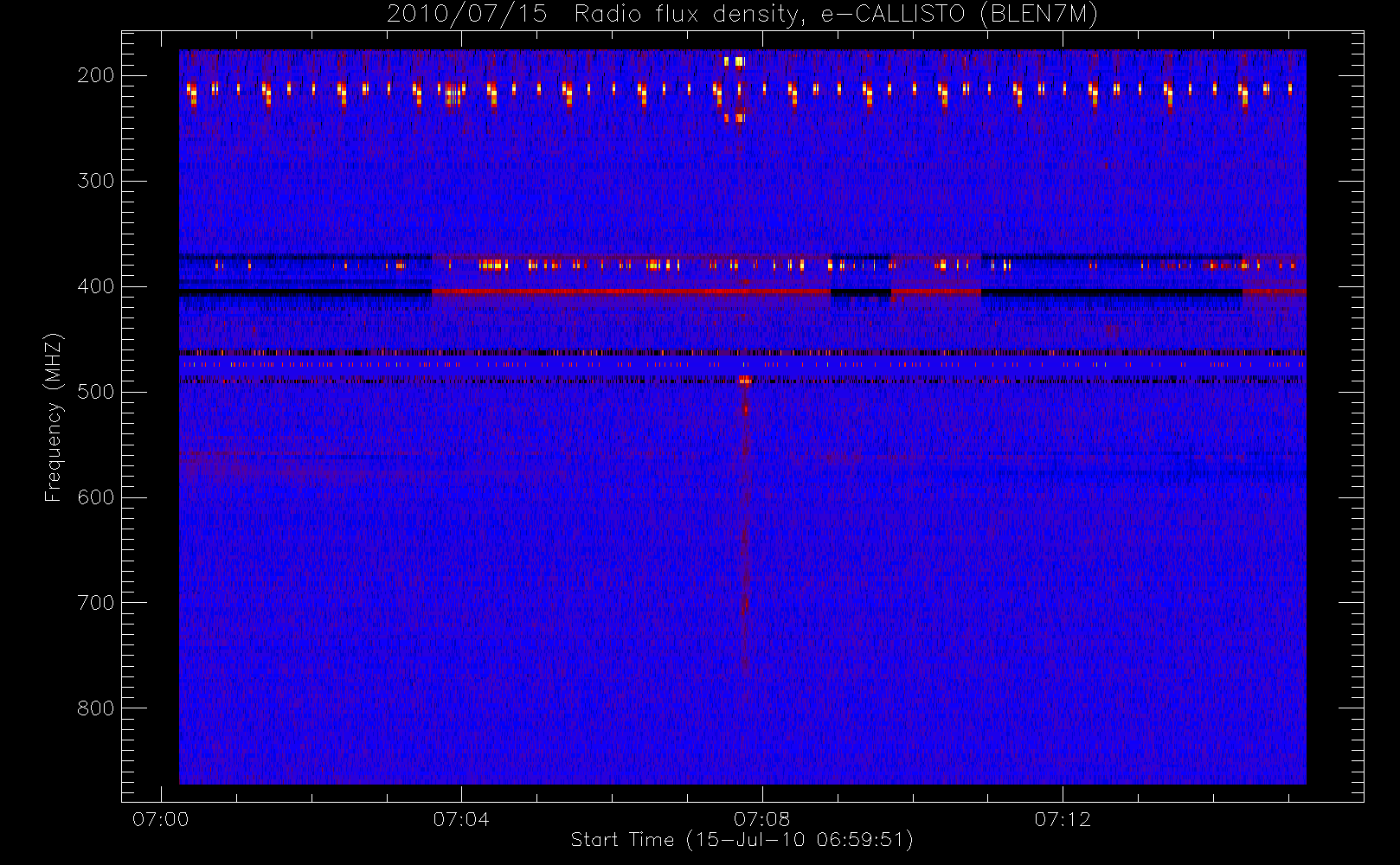Click the 07:00 time tick label
This screenshot has height=865, width=1400.
pyautogui.click(x=161, y=819)
